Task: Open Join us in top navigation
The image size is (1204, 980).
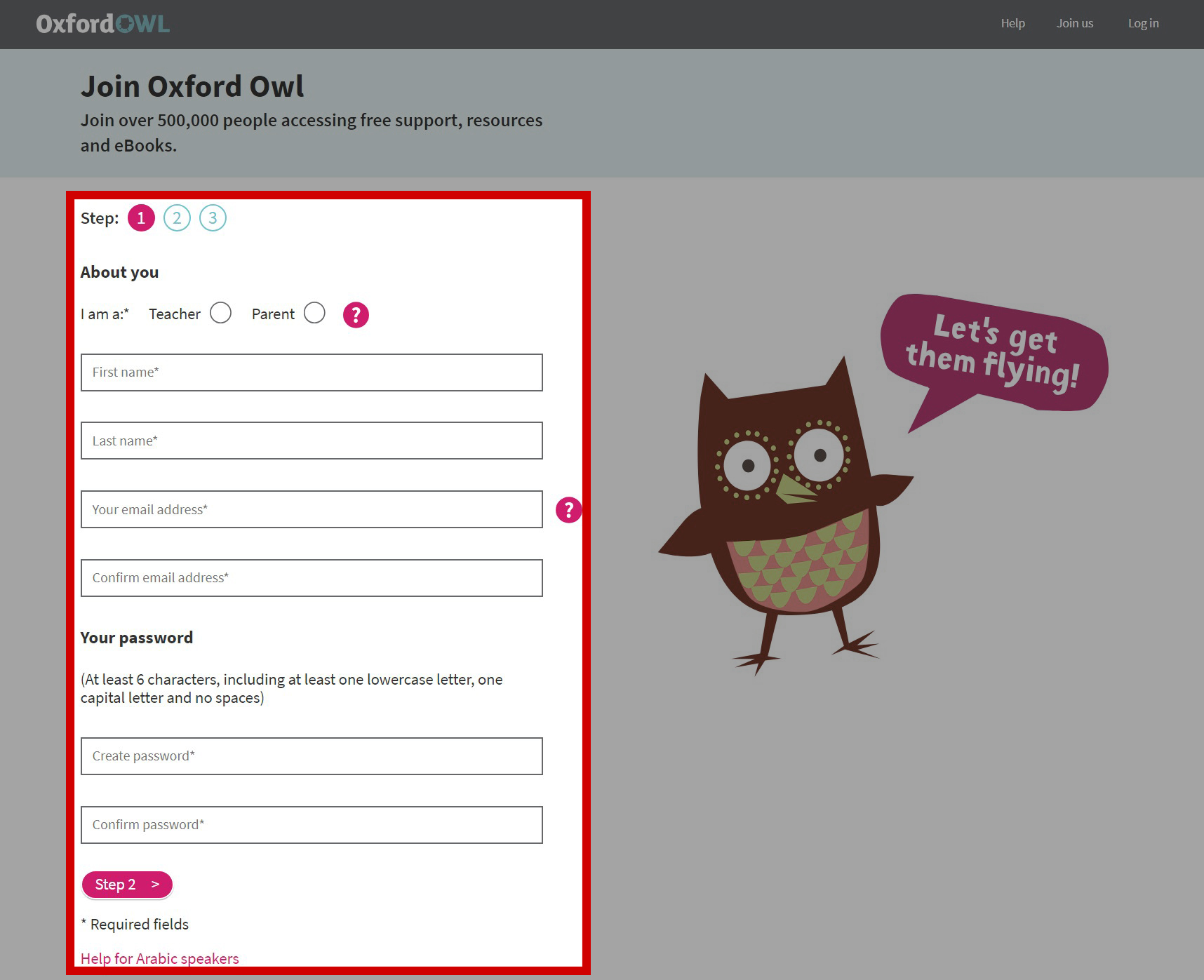Action: coord(1075,23)
